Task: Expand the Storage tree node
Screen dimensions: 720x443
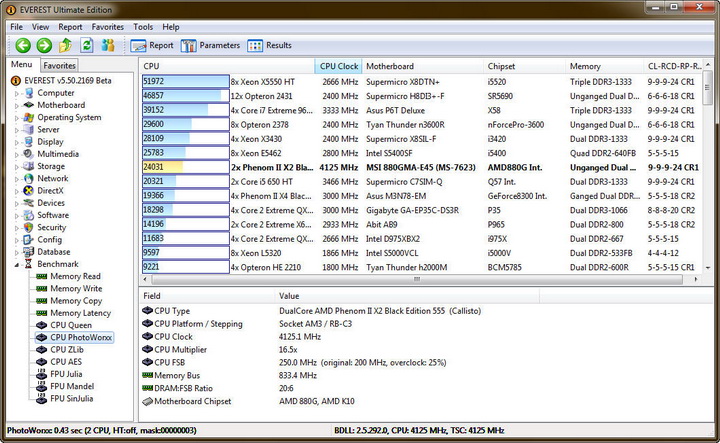Action: (x=17, y=167)
